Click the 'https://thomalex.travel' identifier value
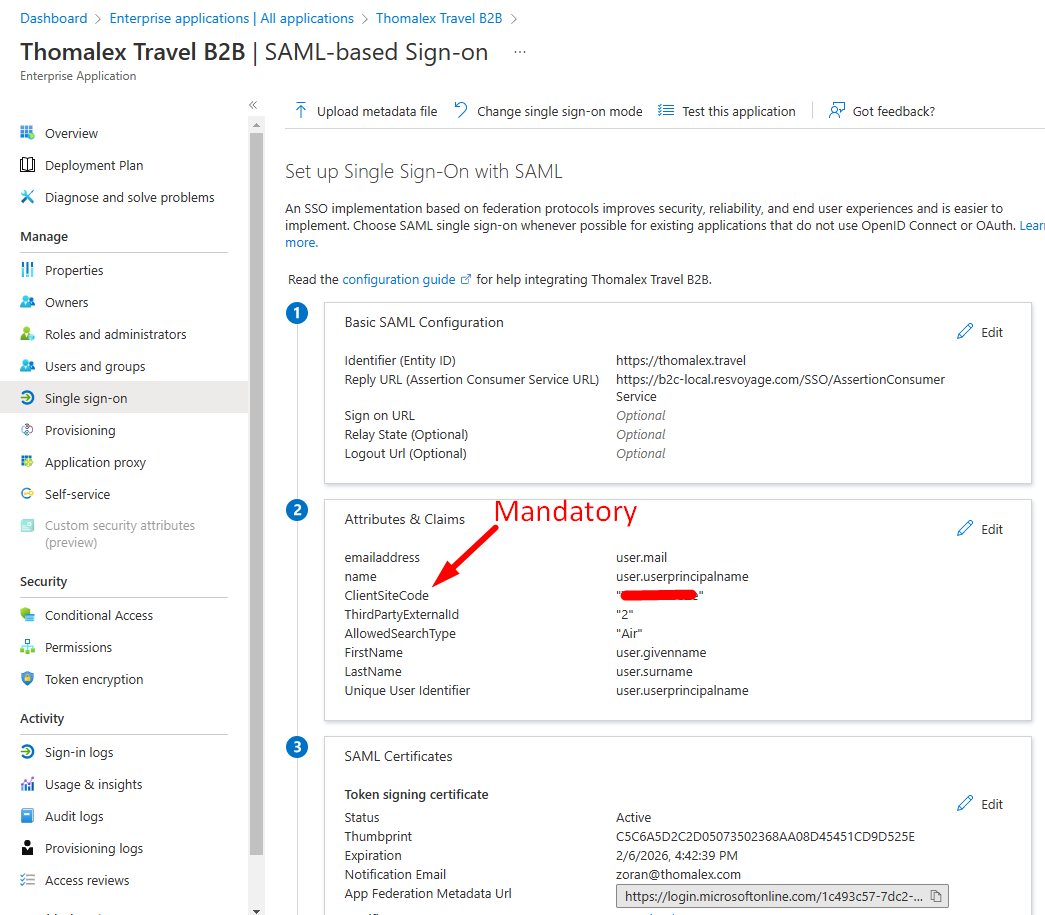Viewport: 1045px width, 915px height. tap(680, 361)
